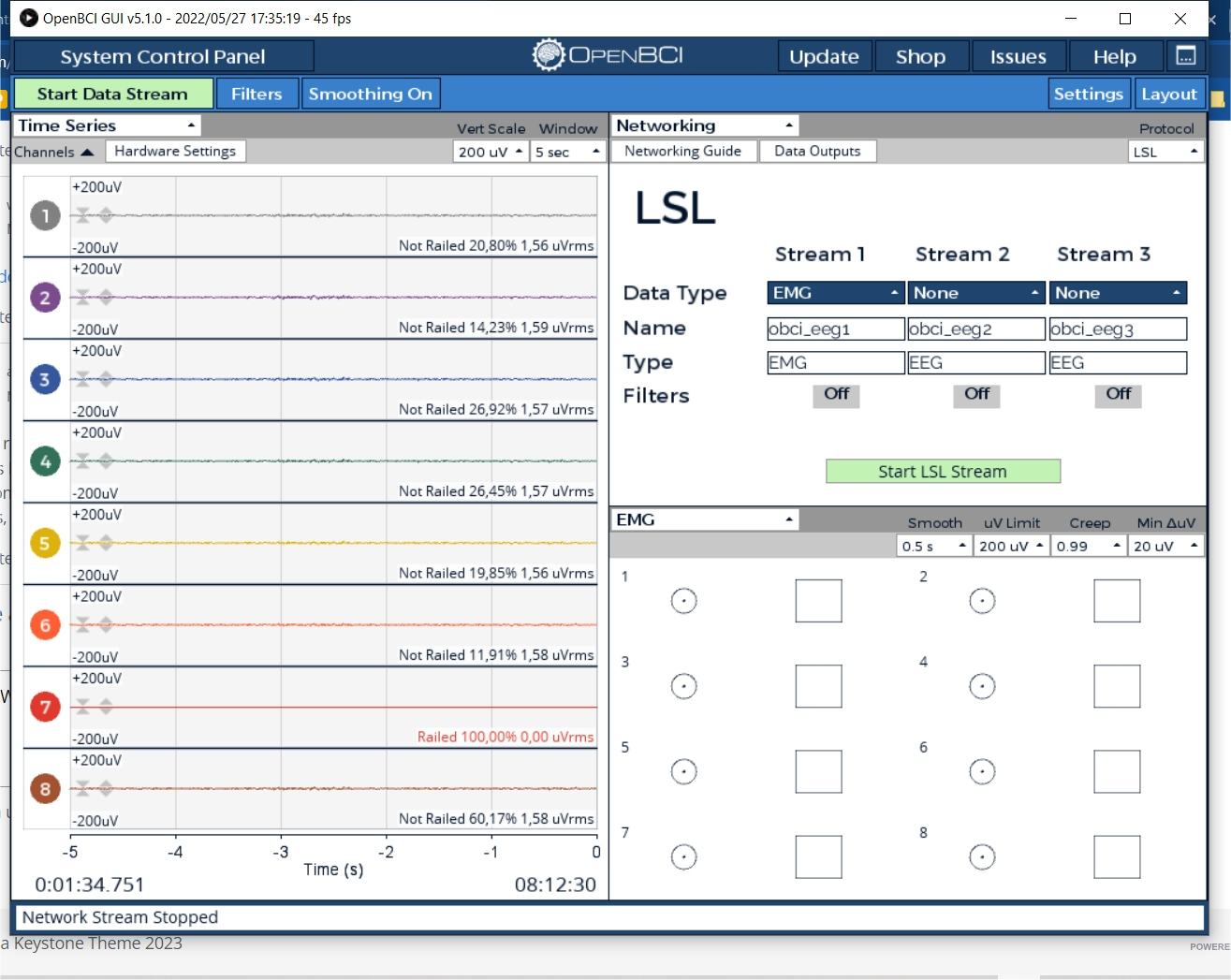Click the impedance hourglass icon on channel 1
The width and height of the screenshot is (1231, 980).
pyautogui.click(x=83, y=215)
